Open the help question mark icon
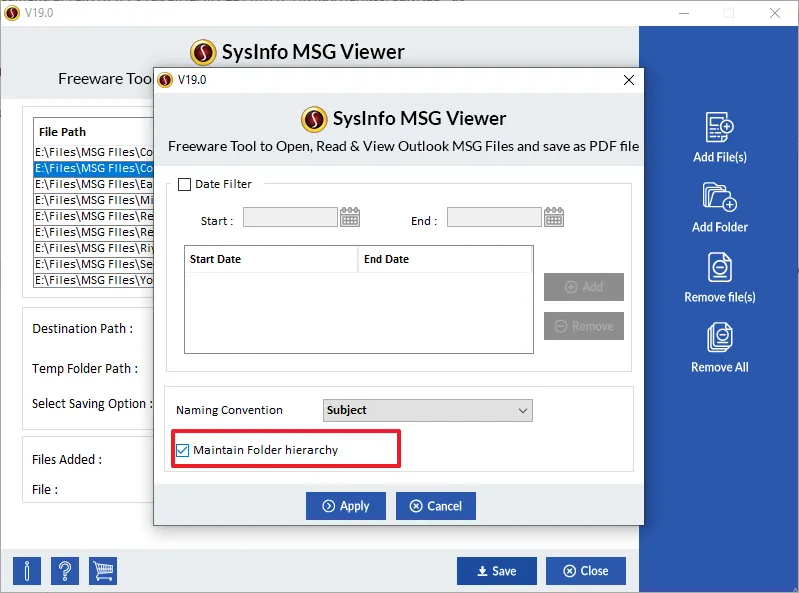The image size is (799, 593). [65, 571]
